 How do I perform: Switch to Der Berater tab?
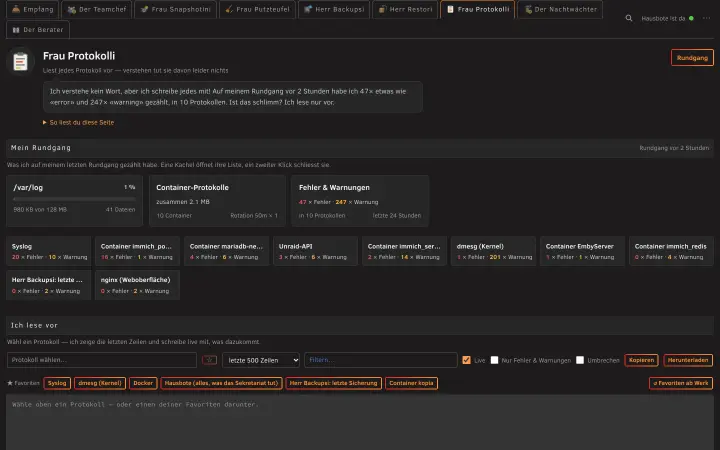[x=38, y=30]
